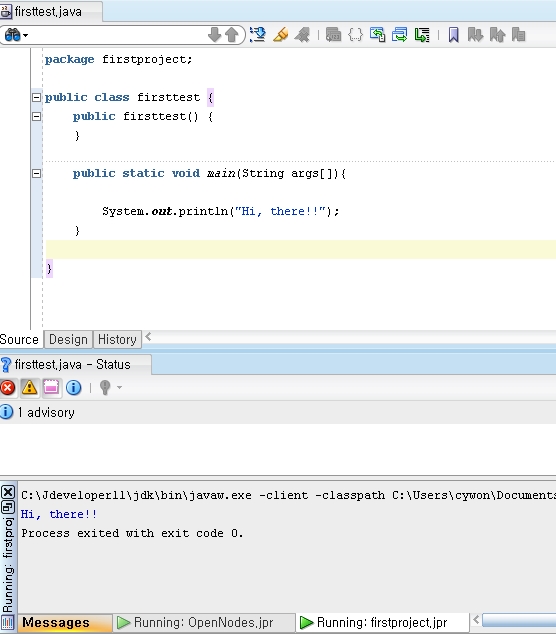
Task: Toggle the blue info advisory filter
Action: 74,388
